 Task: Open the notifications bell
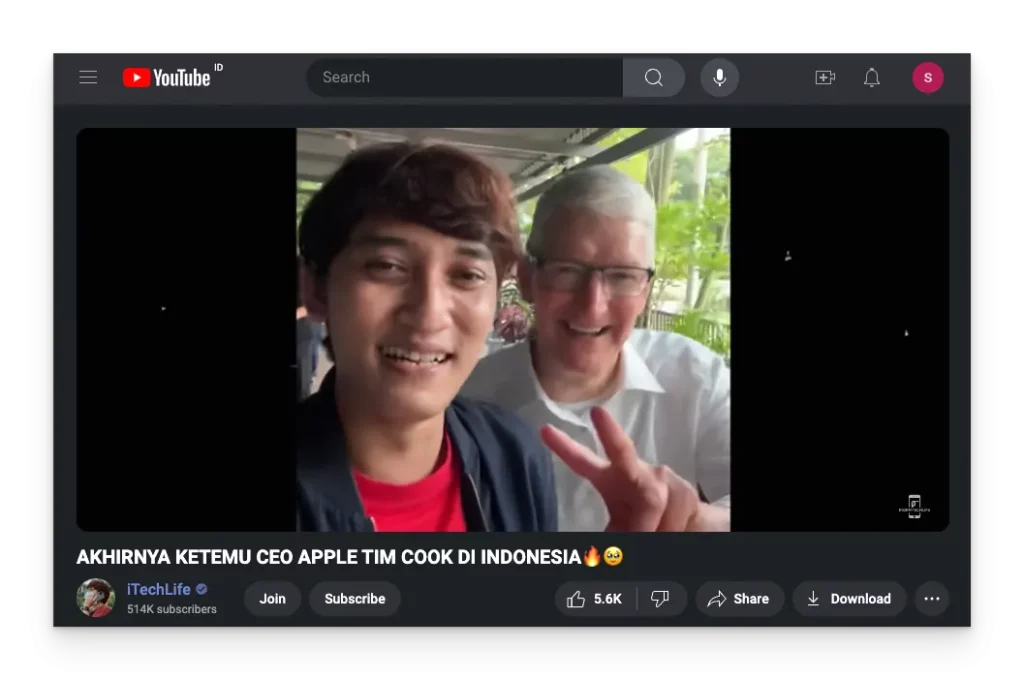[x=872, y=77]
